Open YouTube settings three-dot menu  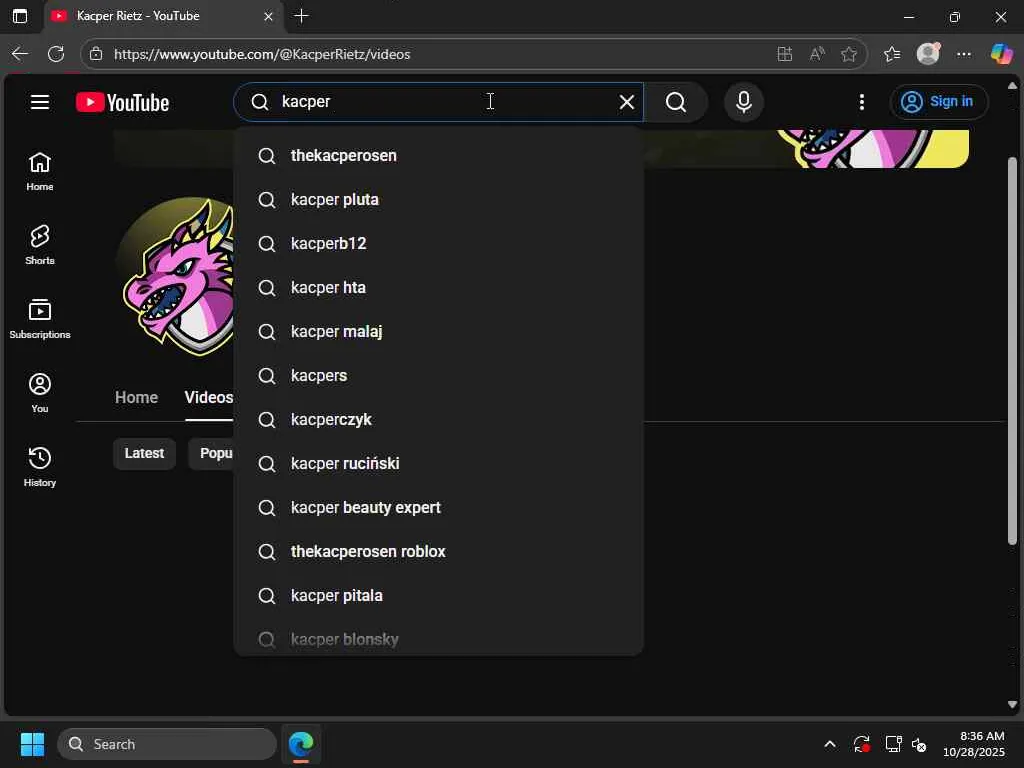(861, 102)
